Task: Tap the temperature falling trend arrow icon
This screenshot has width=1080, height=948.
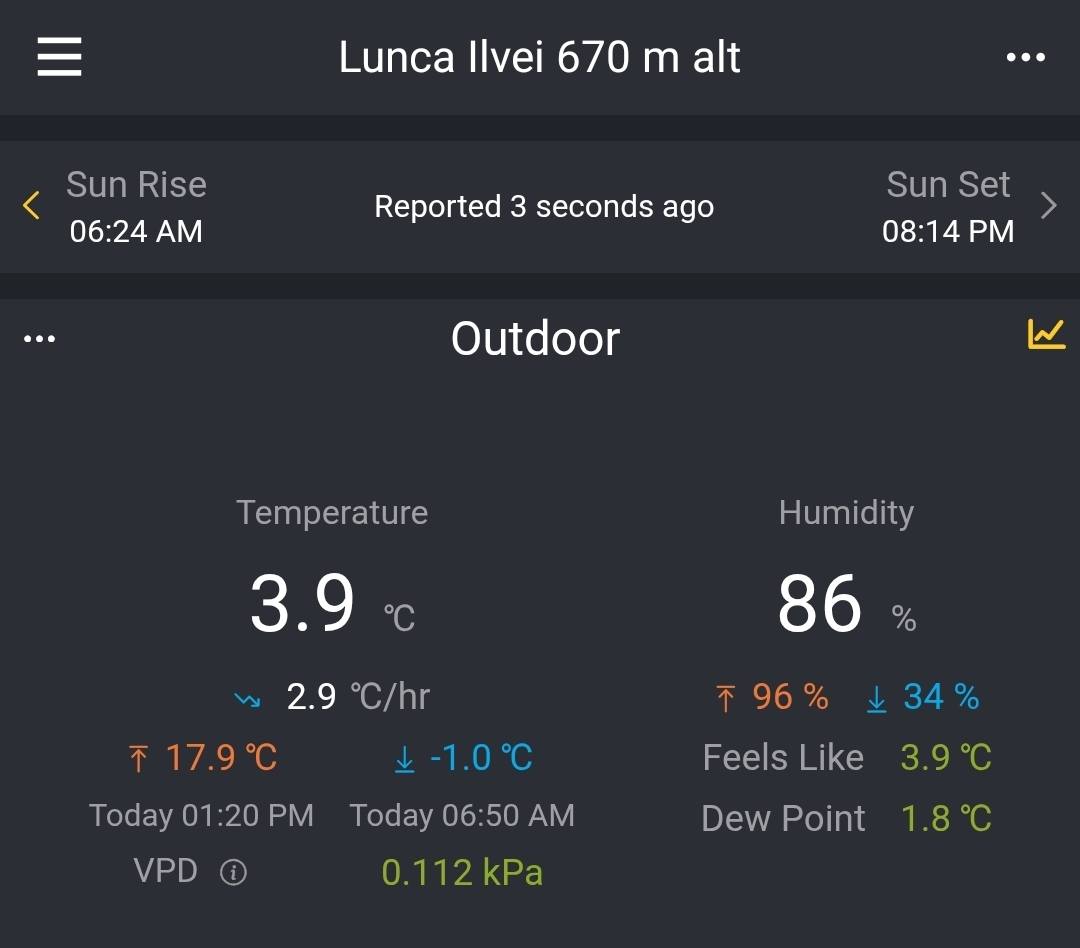Action: [247, 699]
